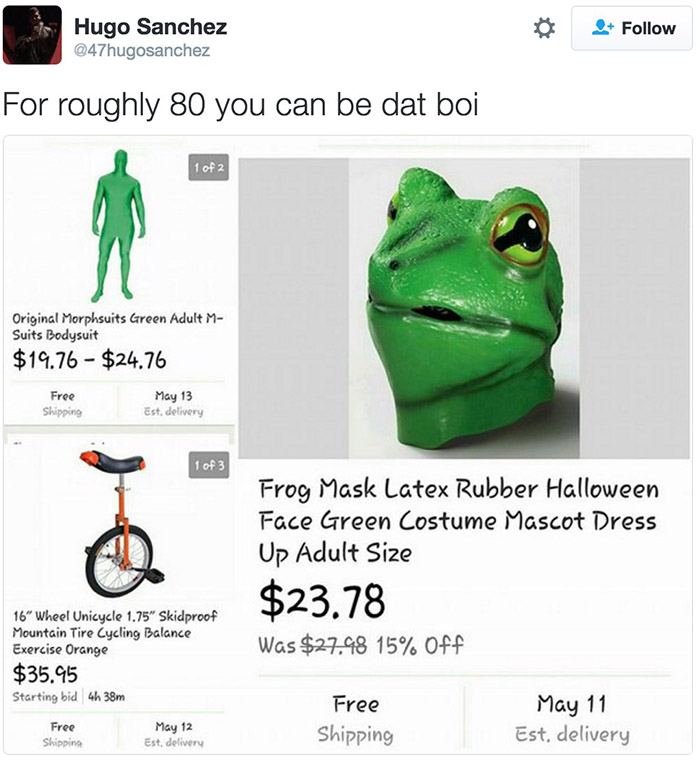Screen dimensions: 700x762
Task: Open the orange unicycle product image
Action: click(x=122, y=524)
